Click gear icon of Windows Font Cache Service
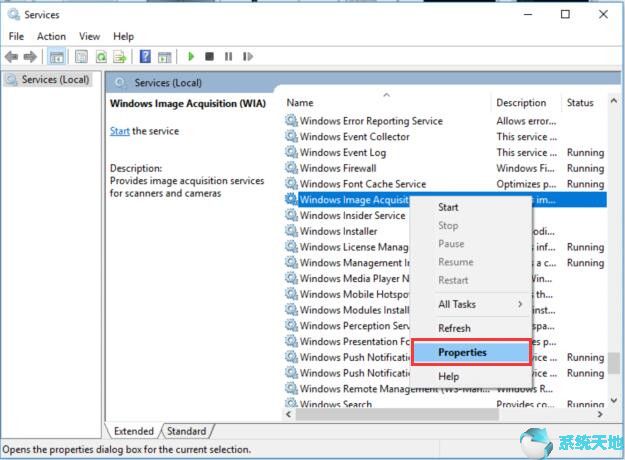 coord(291,183)
